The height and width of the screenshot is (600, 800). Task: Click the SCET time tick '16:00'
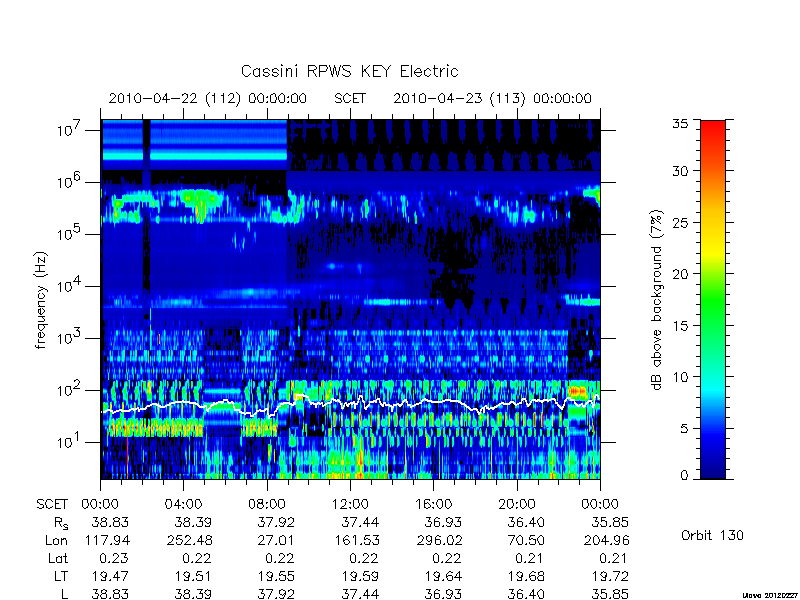[433, 505]
